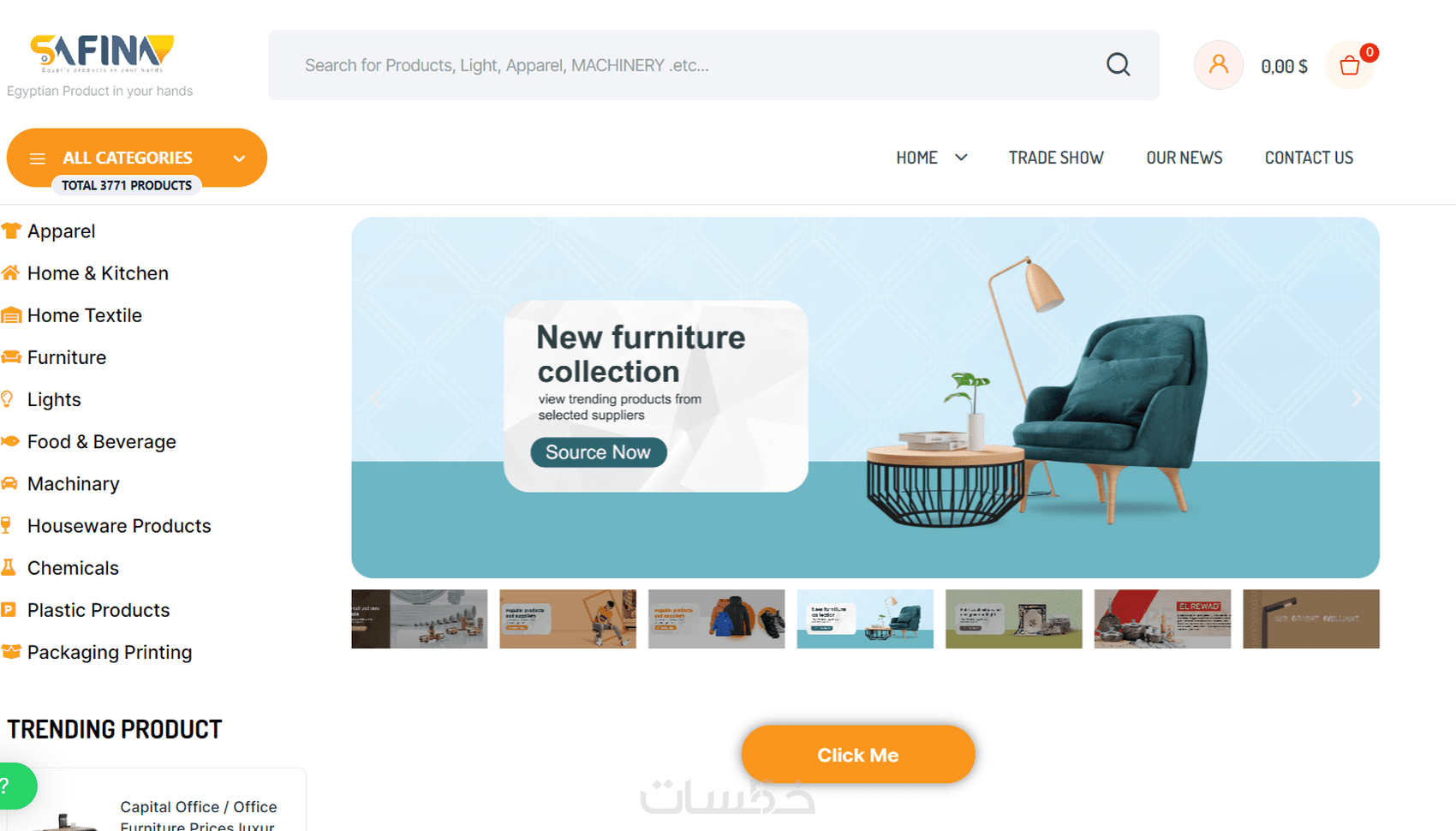Focus the product search field
Viewport: 1456px width, 831px height.
point(698,65)
